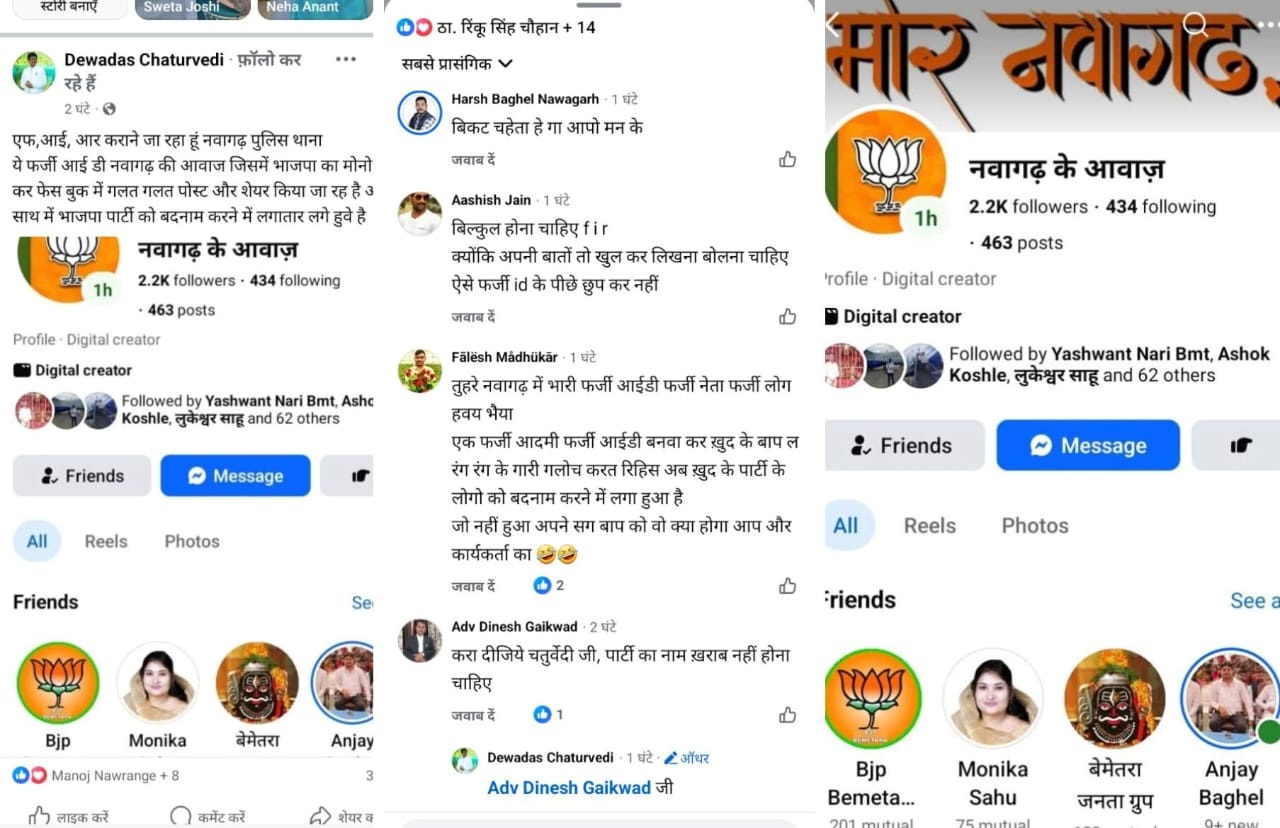Tap the back arrow on the profile page

pos(832,26)
